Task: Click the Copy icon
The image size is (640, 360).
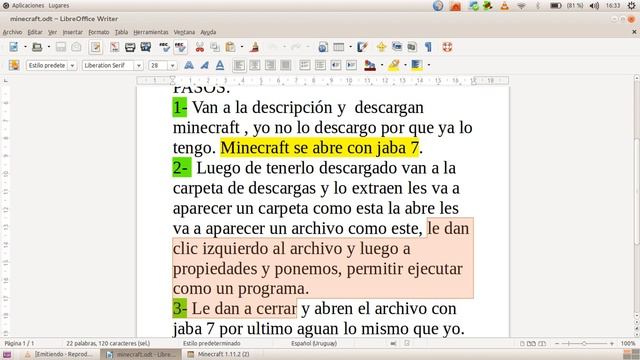Action: 215,47
